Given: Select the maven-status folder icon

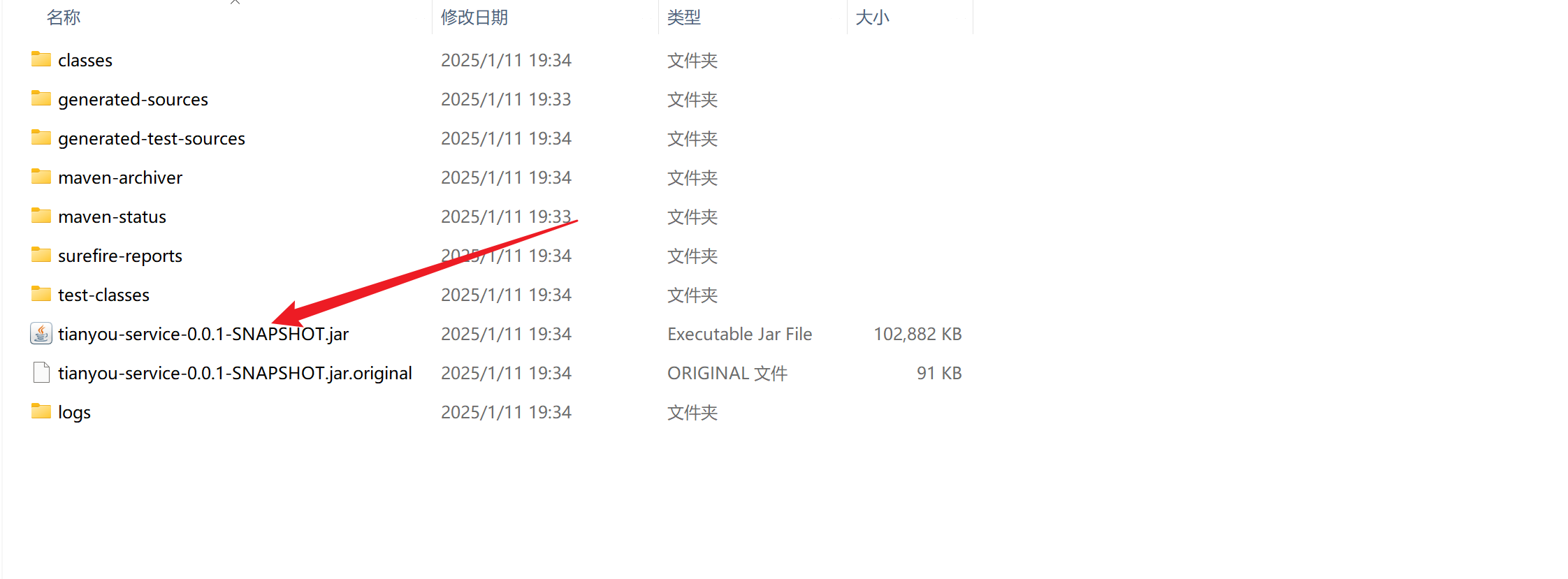Looking at the screenshot, I should tap(41, 216).
